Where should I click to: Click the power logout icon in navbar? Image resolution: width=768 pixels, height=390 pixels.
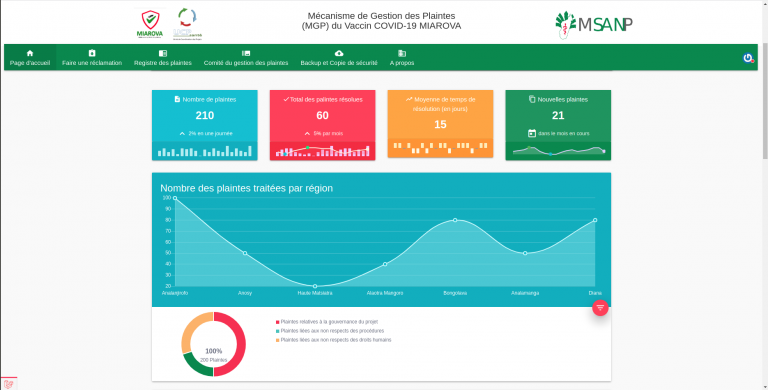point(748,58)
